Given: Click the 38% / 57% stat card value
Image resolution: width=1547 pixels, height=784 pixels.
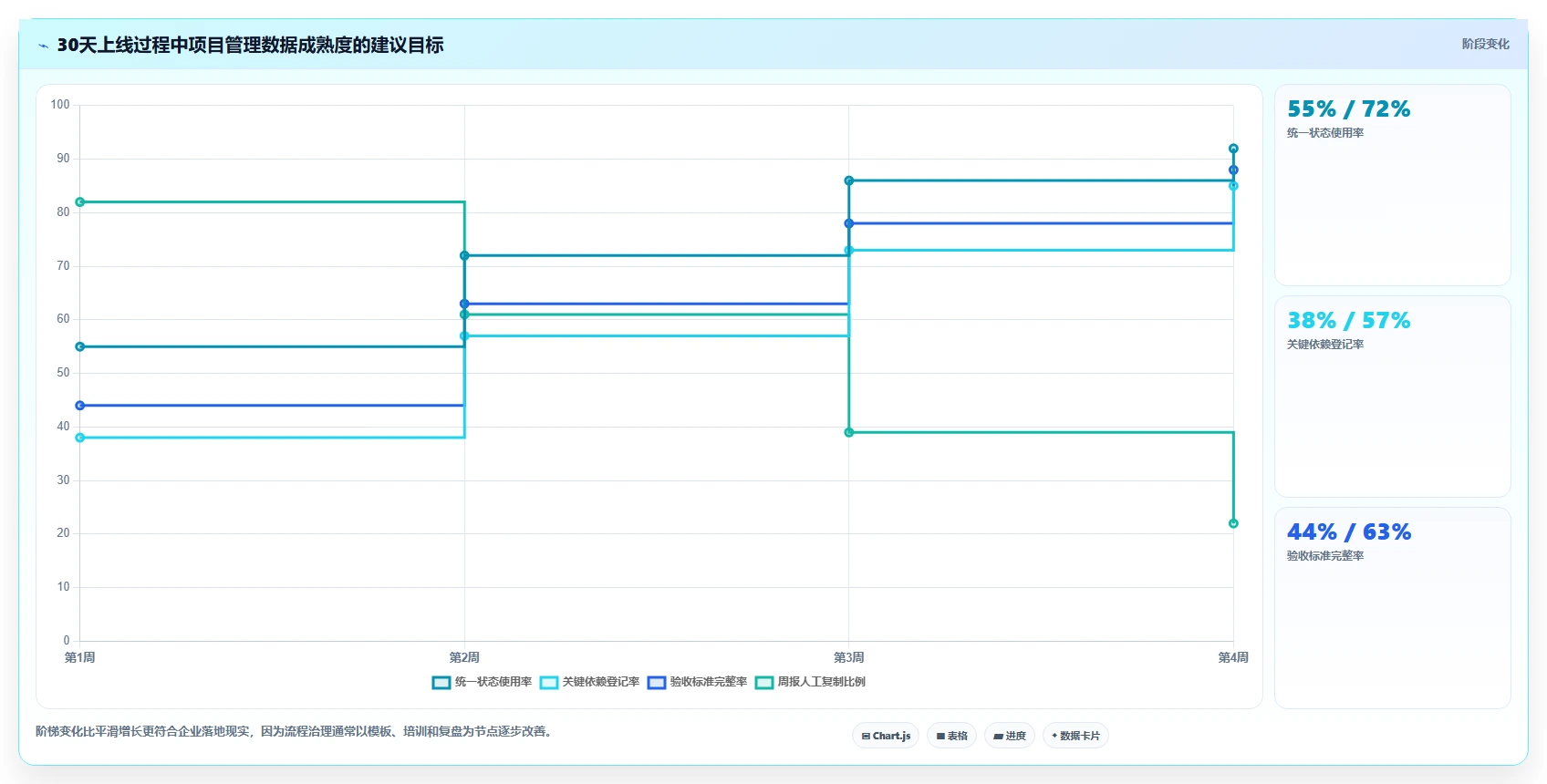Looking at the screenshot, I should point(1348,321).
